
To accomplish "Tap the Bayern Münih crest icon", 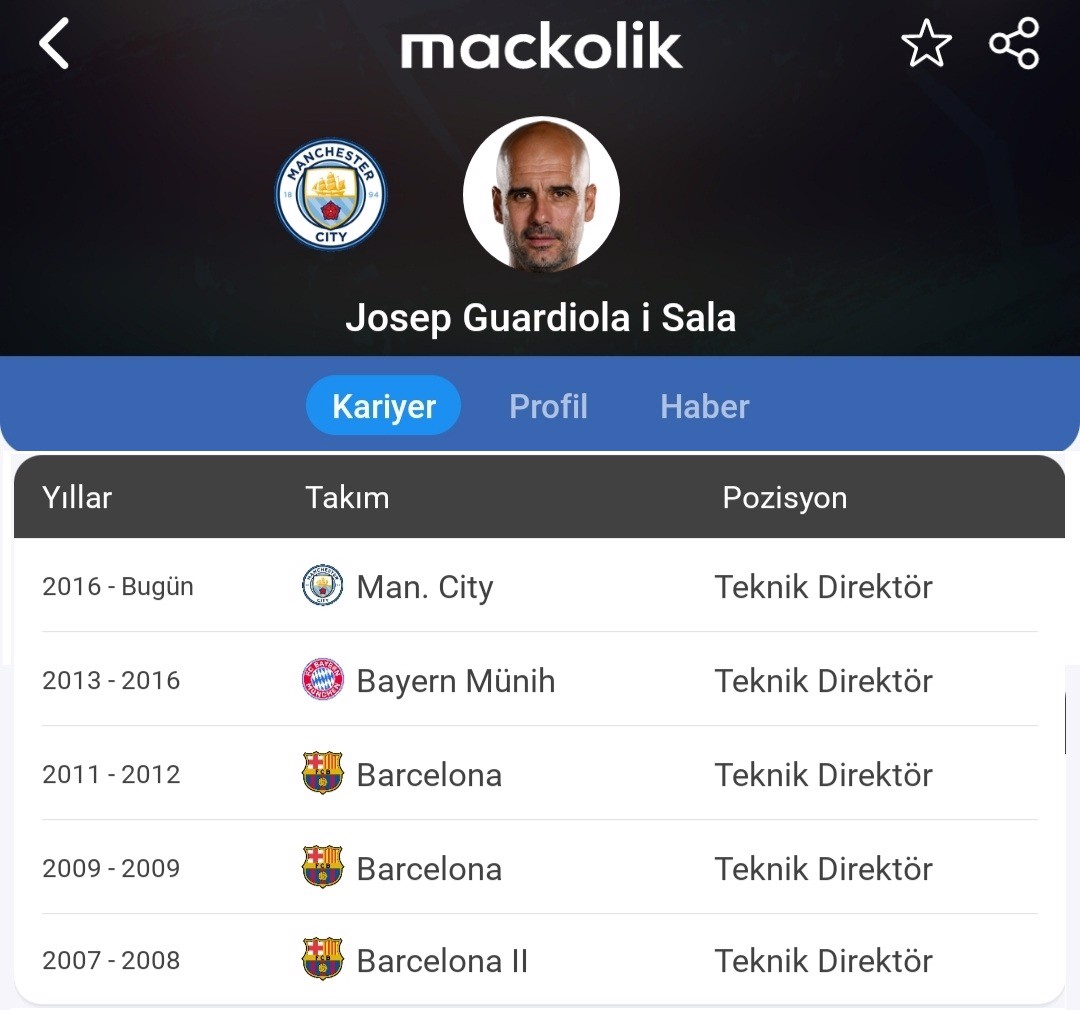I will click(322, 679).
